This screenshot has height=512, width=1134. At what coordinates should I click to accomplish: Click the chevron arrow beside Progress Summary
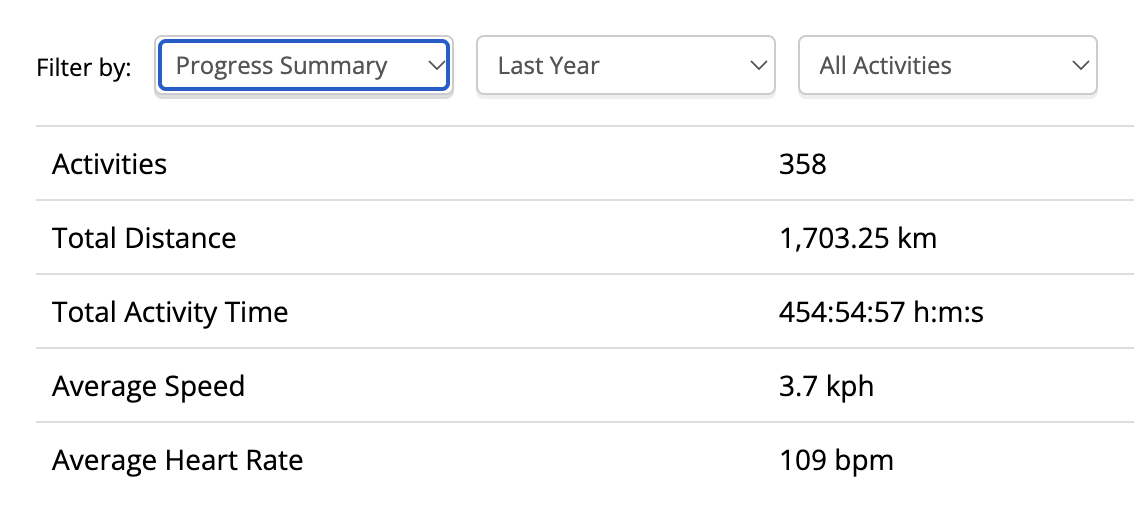pos(435,66)
